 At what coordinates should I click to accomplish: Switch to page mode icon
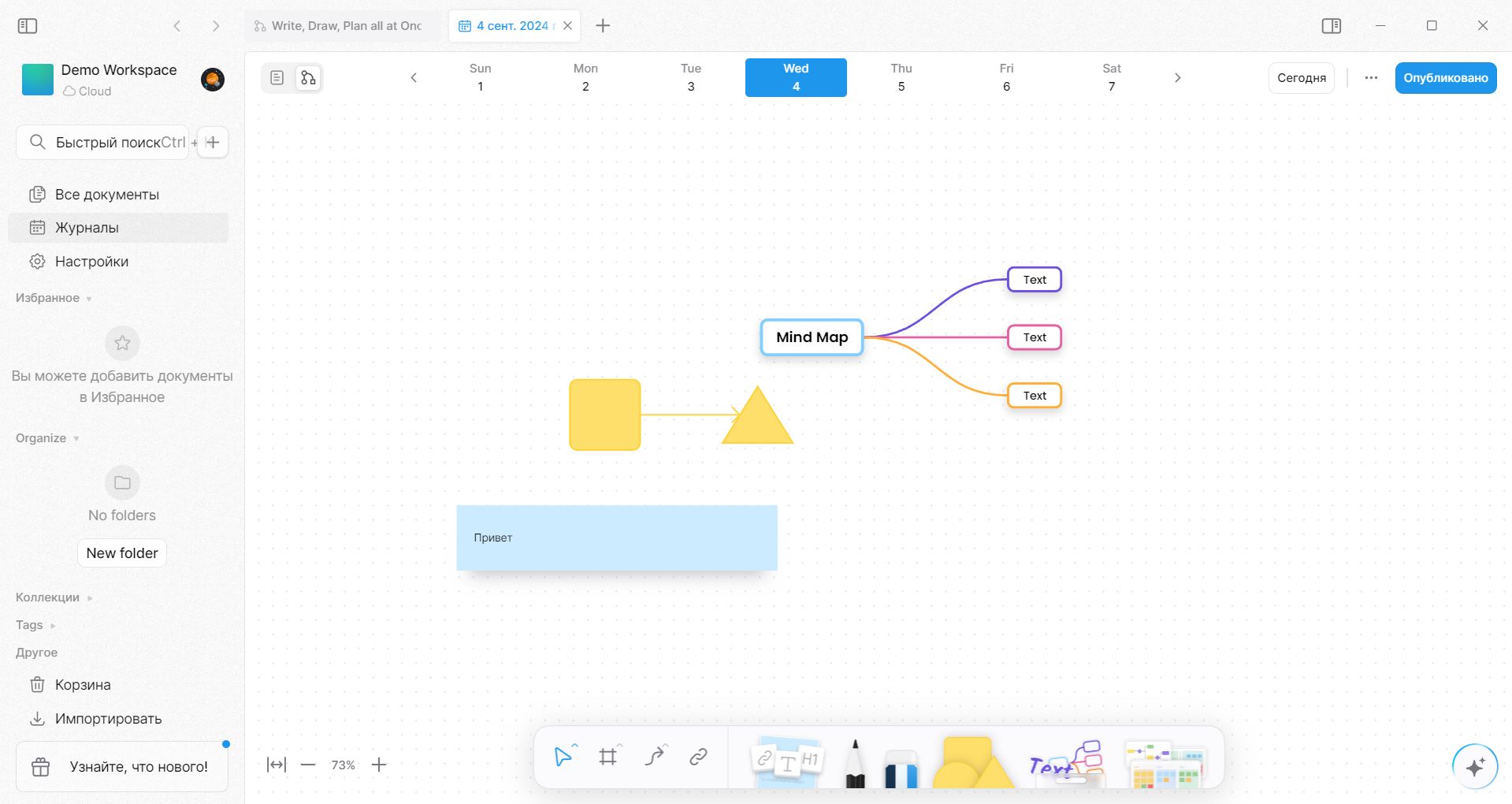pos(277,78)
